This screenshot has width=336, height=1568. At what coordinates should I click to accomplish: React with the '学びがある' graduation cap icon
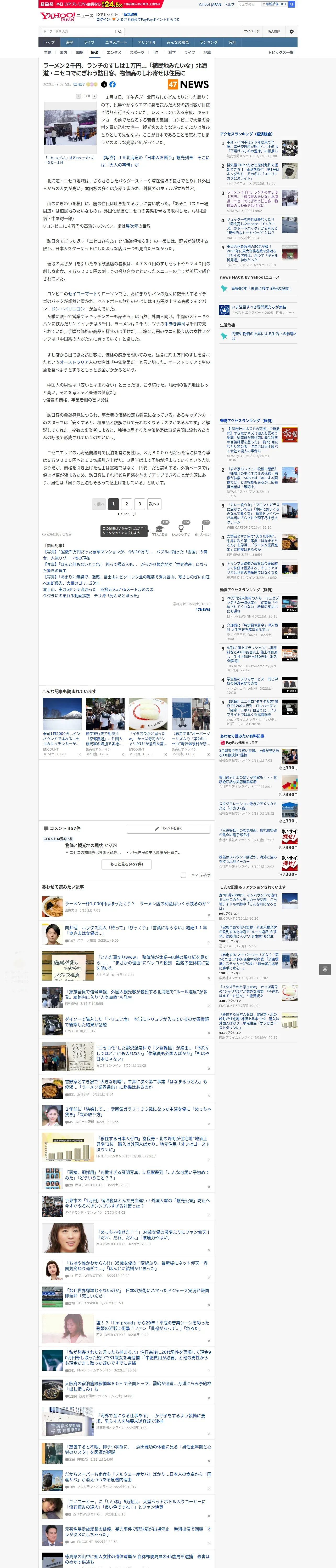click(160, 529)
